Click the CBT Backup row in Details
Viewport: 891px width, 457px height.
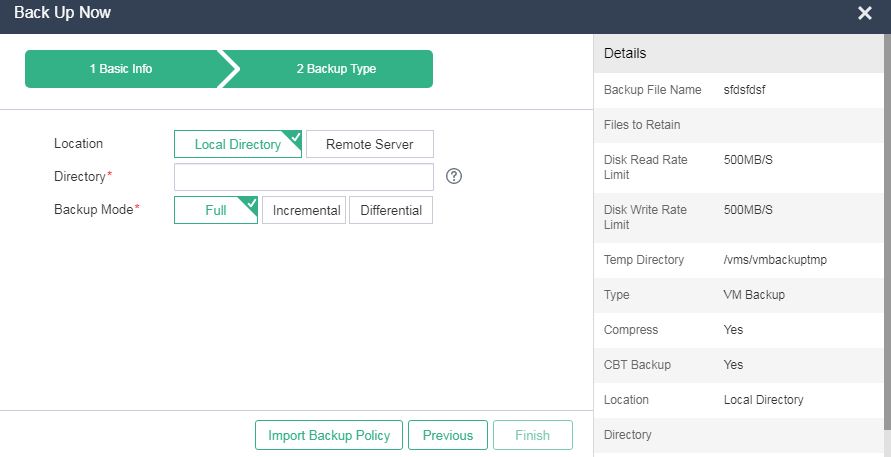[739, 365]
